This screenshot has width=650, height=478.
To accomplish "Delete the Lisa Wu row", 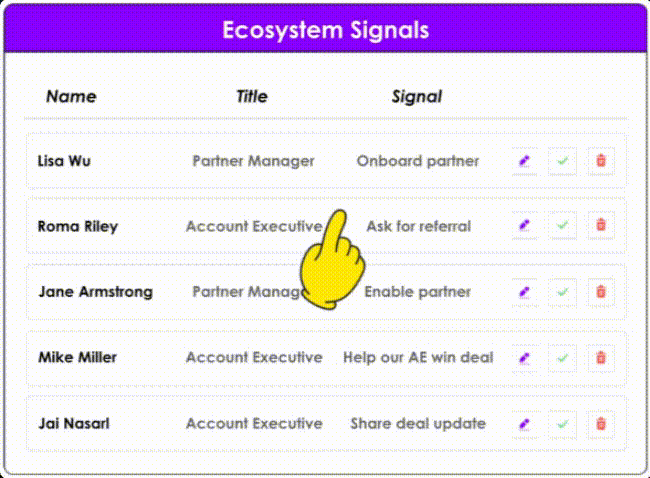I will [x=601, y=160].
